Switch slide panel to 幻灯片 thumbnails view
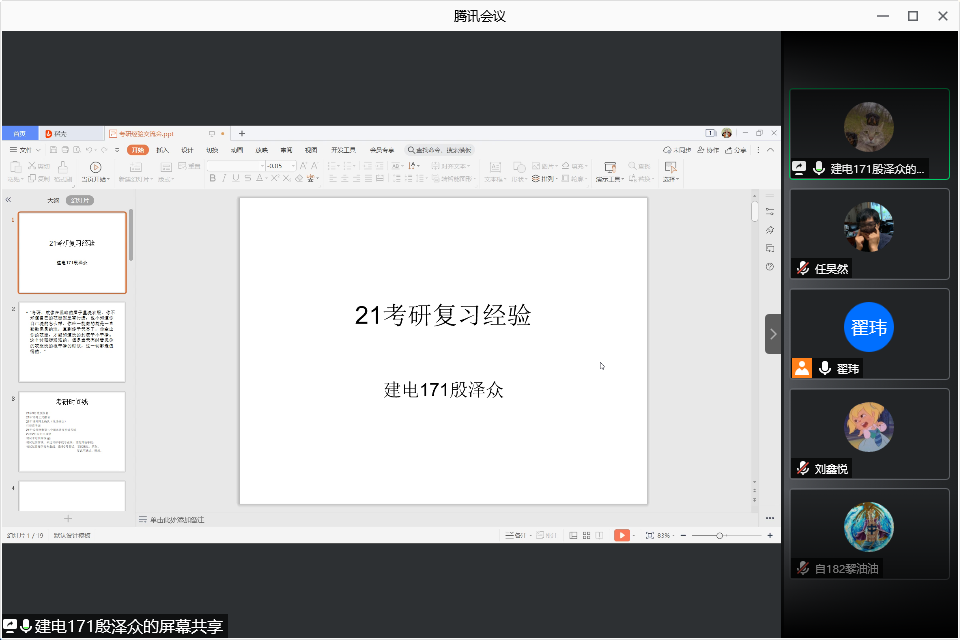Screen dimensions: 960x640 80,200
